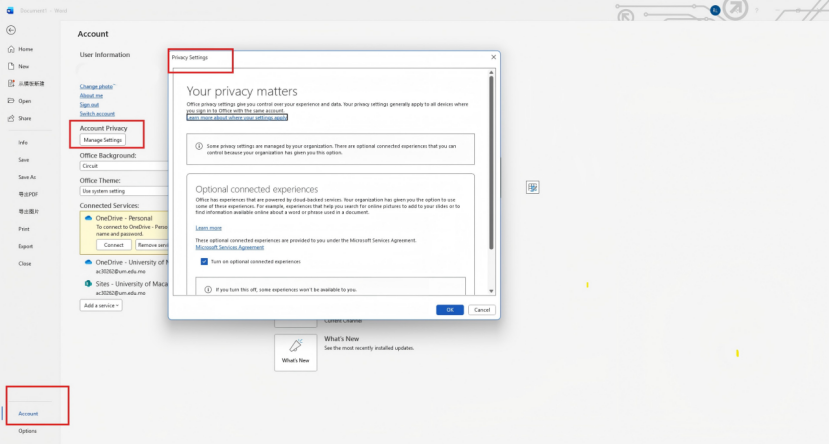Click the Privacy Settings vertical scrollbar thumb
The width and height of the screenshot is (829, 444).
491,162
